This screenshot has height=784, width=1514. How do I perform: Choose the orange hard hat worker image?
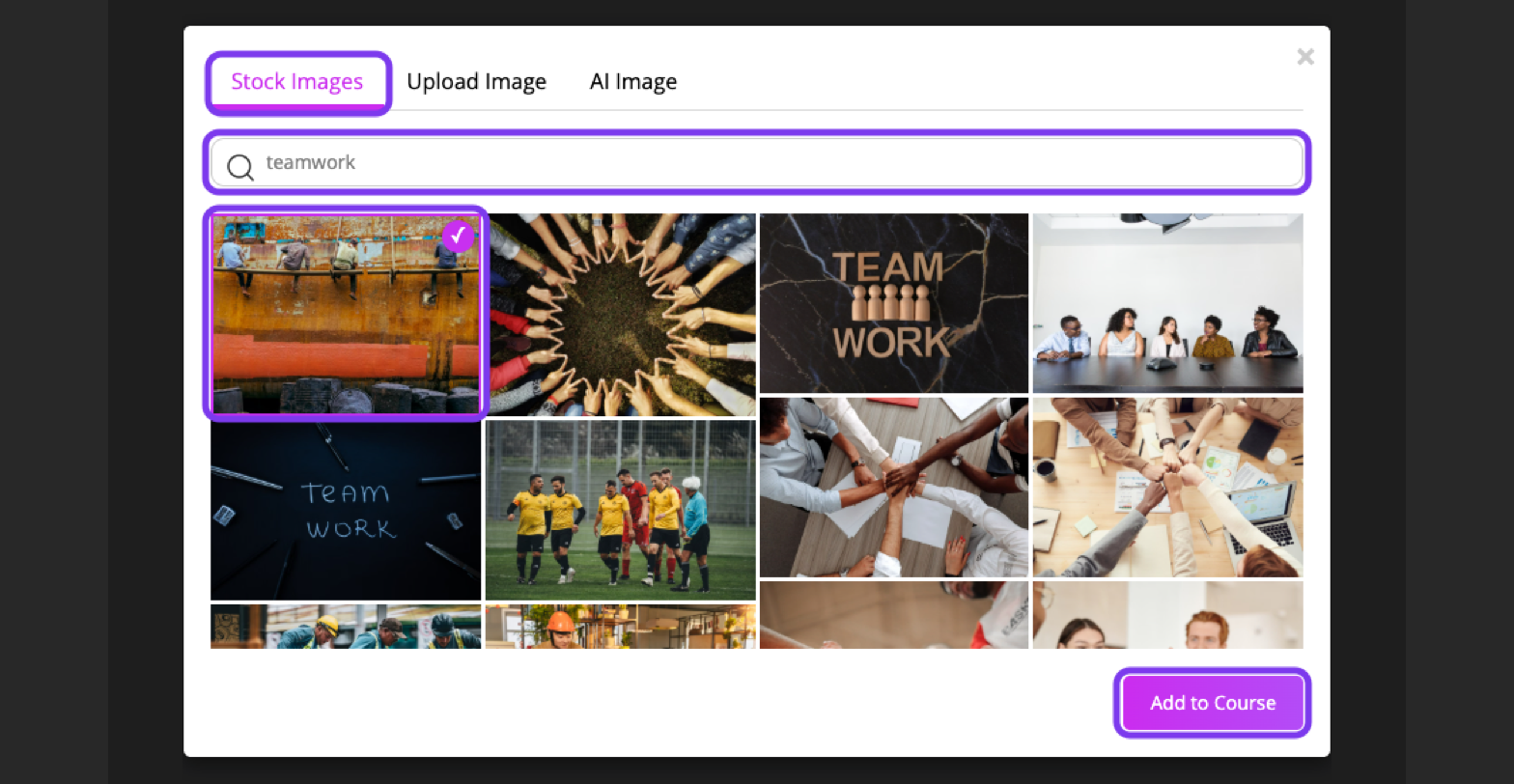click(620, 627)
